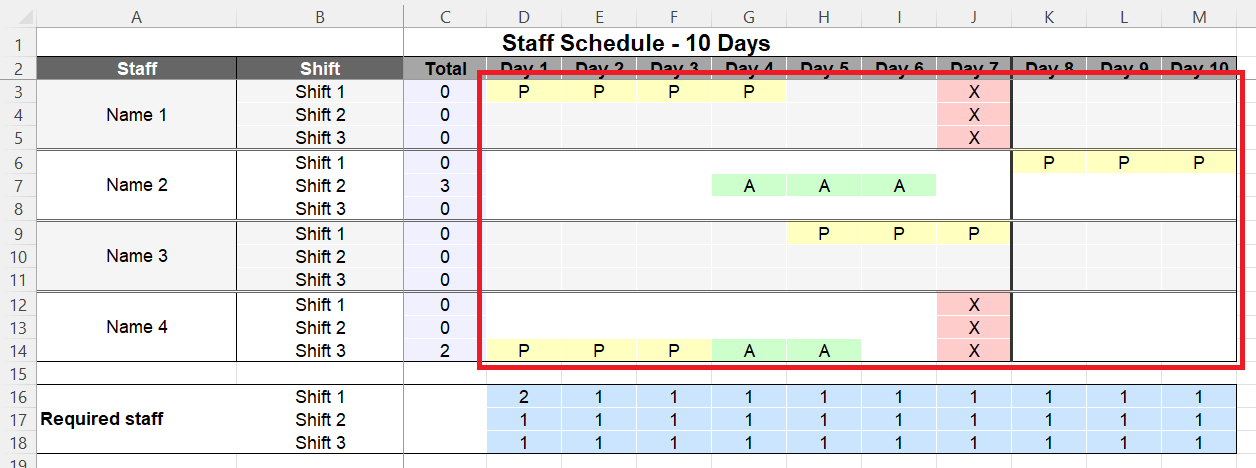Click Name 3's yellow 'P' cell under Day 5
Image resolution: width=1256 pixels, height=468 pixels.
point(824,233)
